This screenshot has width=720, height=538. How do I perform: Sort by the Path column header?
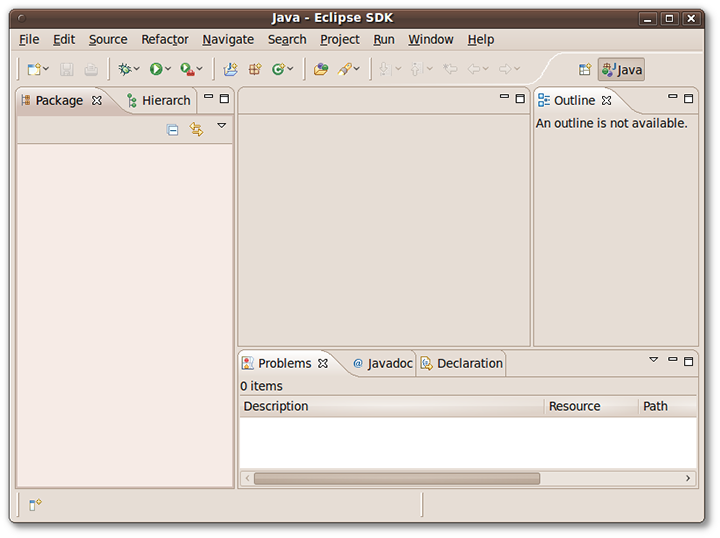(x=668, y=406)
